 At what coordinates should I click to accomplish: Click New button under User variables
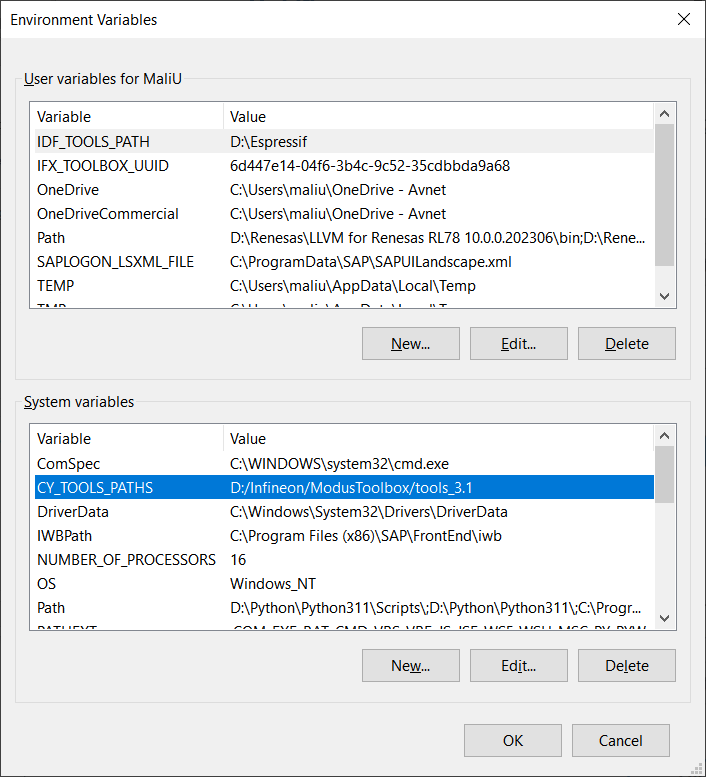(x=410, y=343)
